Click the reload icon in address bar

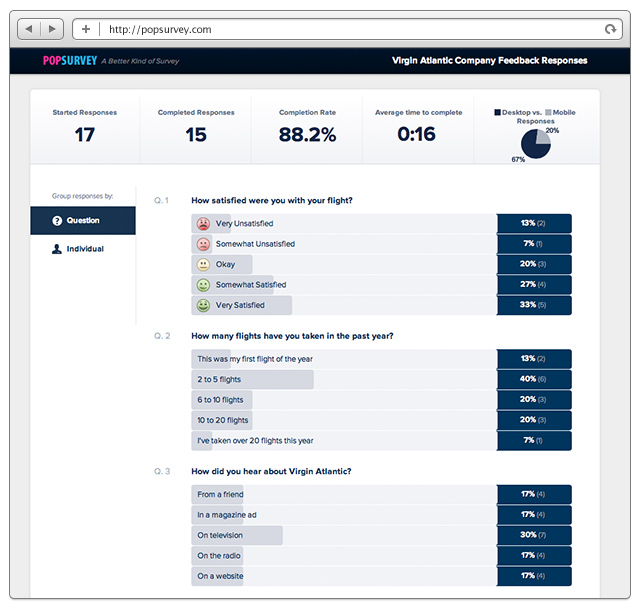point(610,29)
